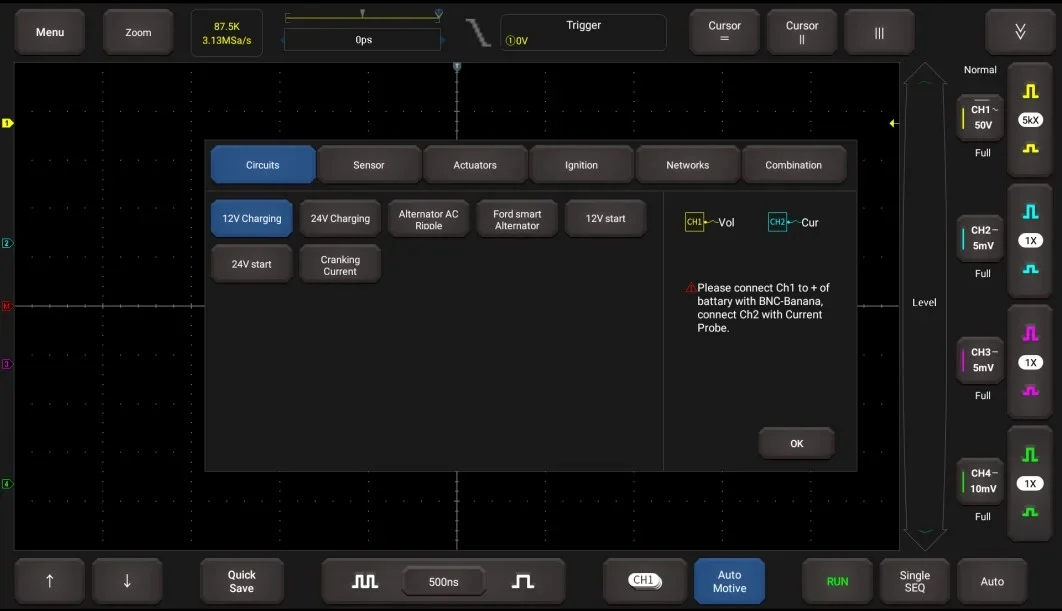Viewport: 1062px width, 611px height.
Task: Click the down arrow button
Action: (127, 581)
